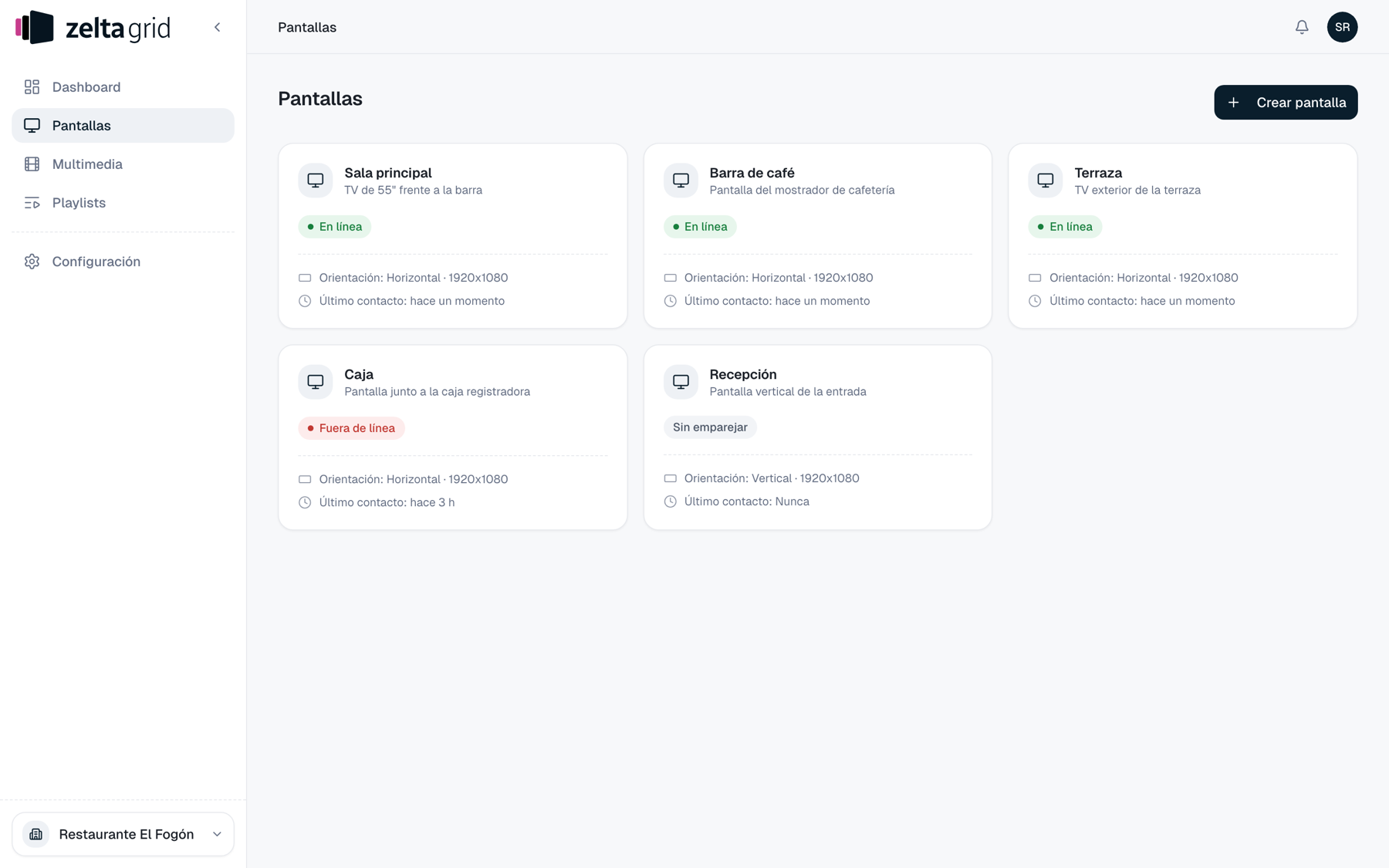Viewport: 1389px width, 868px height.
Task: Open the Restaurante El Fogón workspace switcher
Action: (123, 834)
